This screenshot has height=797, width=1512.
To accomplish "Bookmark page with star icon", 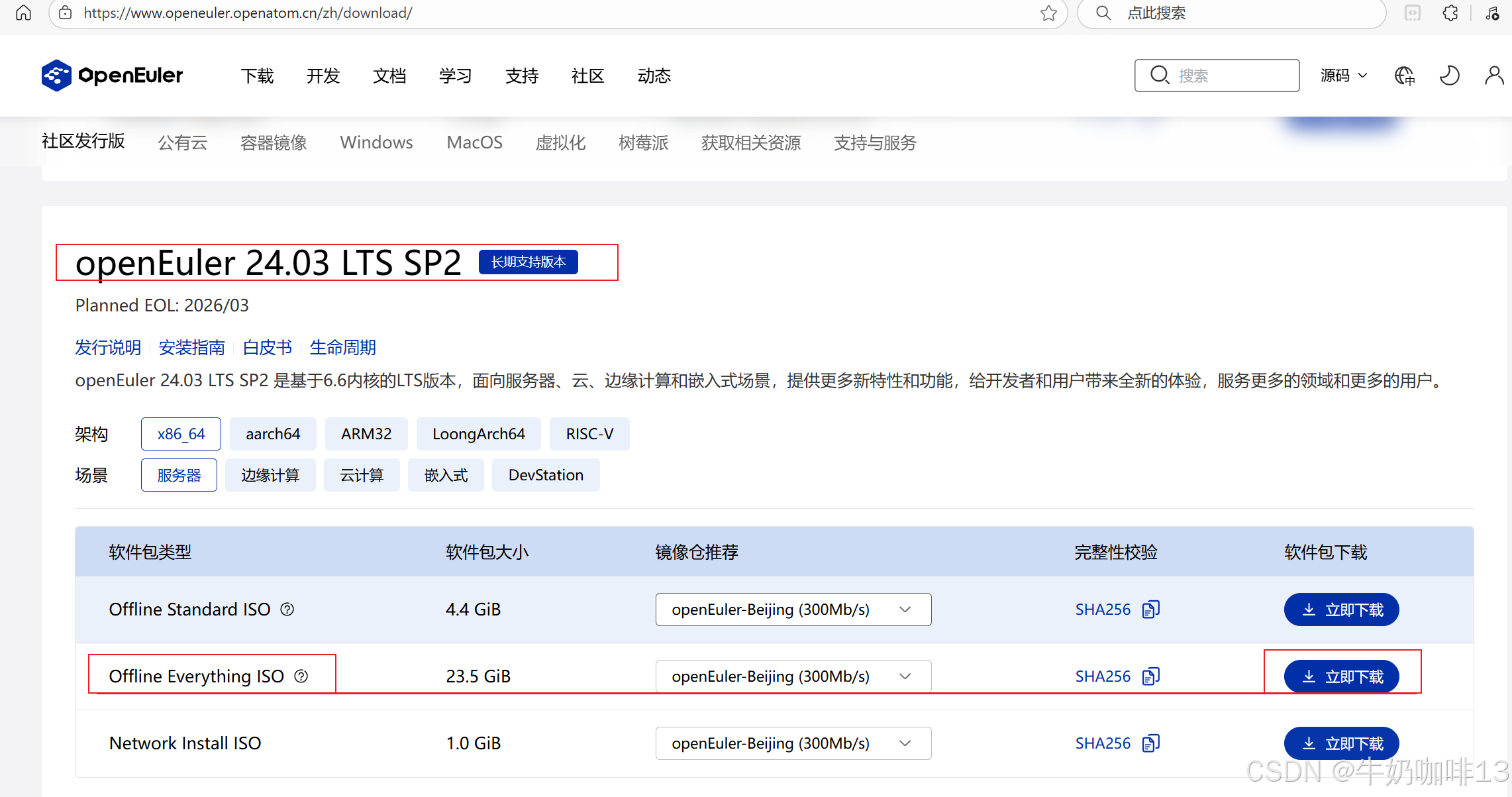I will [1048, 13].
